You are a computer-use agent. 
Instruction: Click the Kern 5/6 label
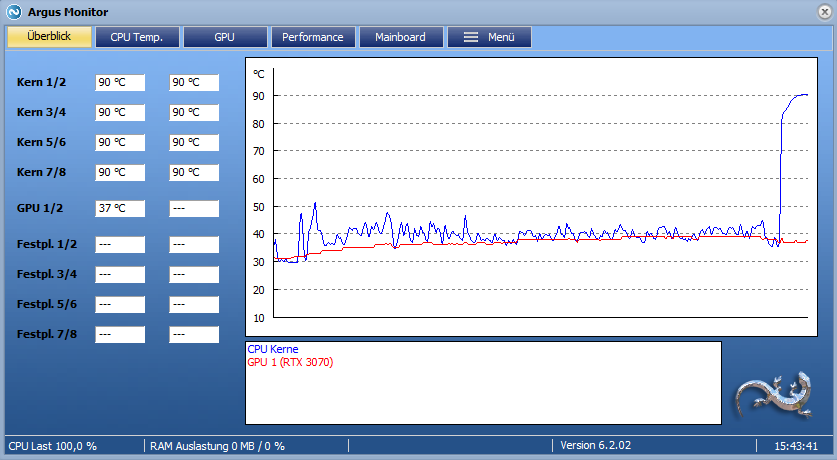pyautogui.click(x=41, y=142)
